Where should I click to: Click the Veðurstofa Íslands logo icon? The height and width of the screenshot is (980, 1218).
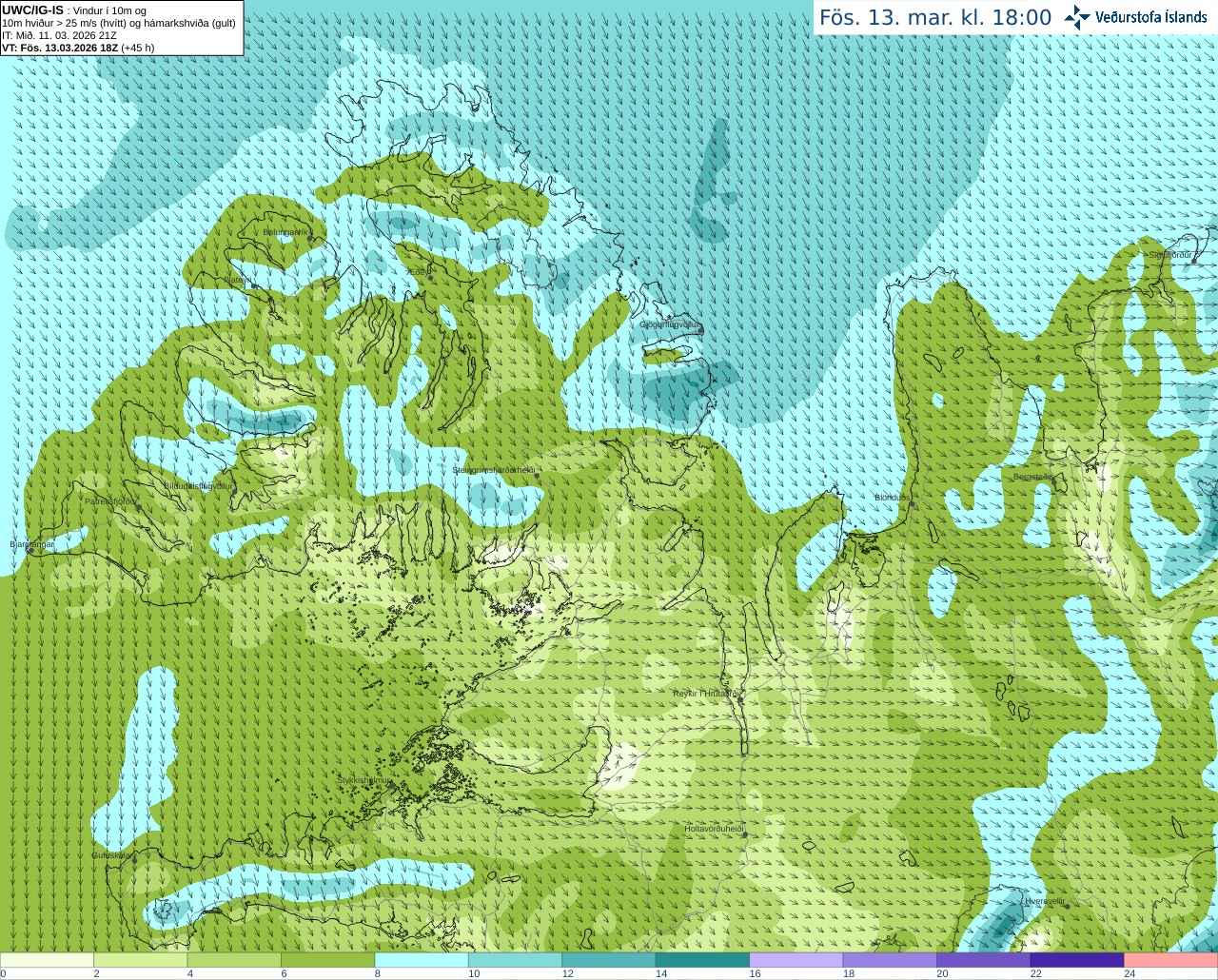[1077, 17]
